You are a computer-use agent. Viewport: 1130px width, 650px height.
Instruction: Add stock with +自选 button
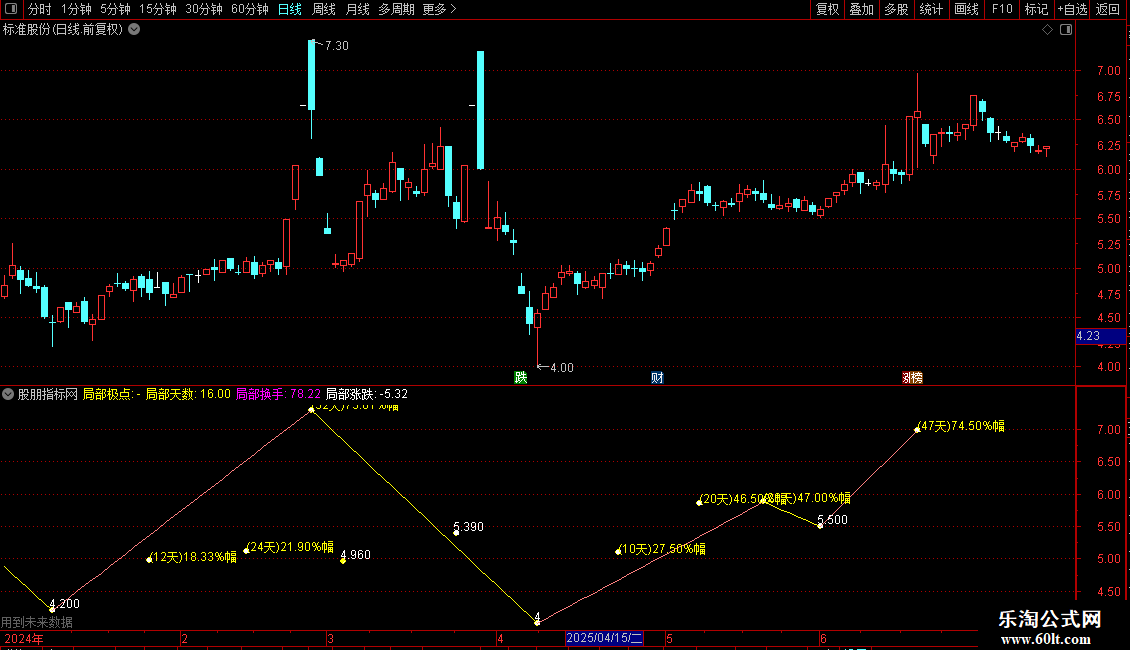click(x=1072, y=9)
